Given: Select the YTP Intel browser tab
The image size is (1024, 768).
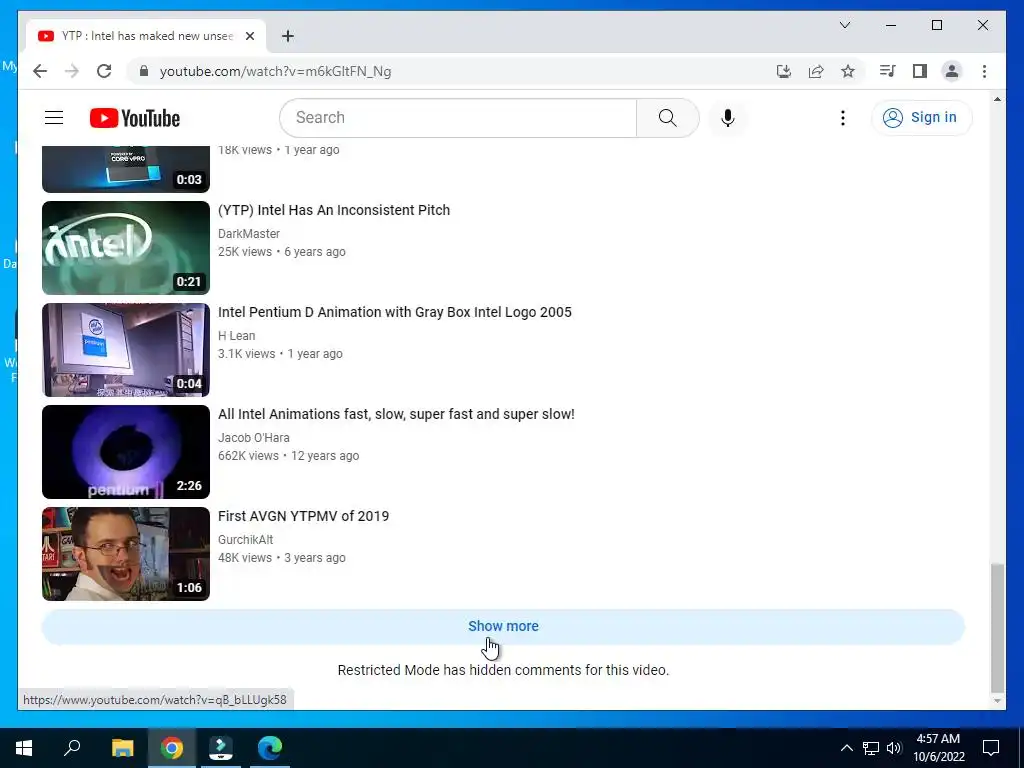Looking at the screenshot, I should pos(146,36).
